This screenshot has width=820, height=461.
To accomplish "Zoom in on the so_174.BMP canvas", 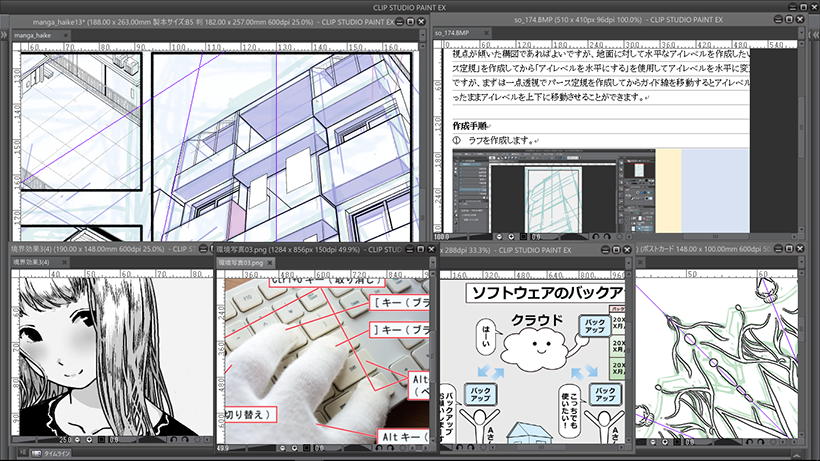I will [x=511, y=236].
